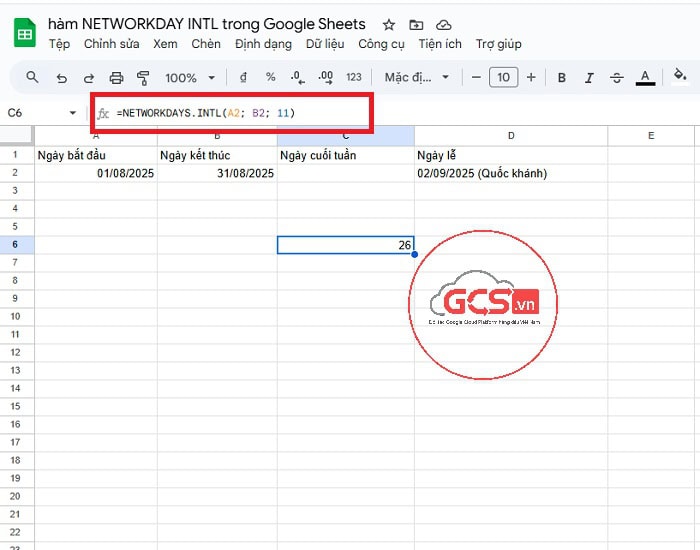Click the move to folder icon
Image resolution: width=700 pixels, height=550 pixels.
tap(417, 24)
